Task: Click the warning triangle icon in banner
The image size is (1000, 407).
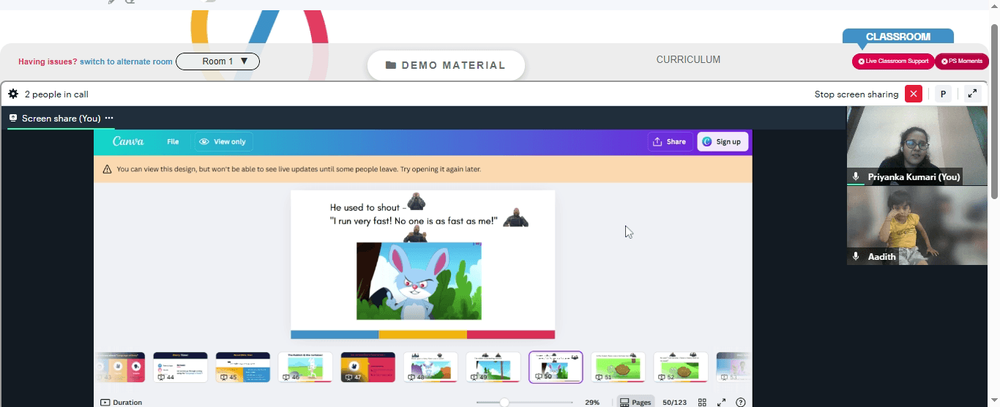Action: [x=107, y=170]
